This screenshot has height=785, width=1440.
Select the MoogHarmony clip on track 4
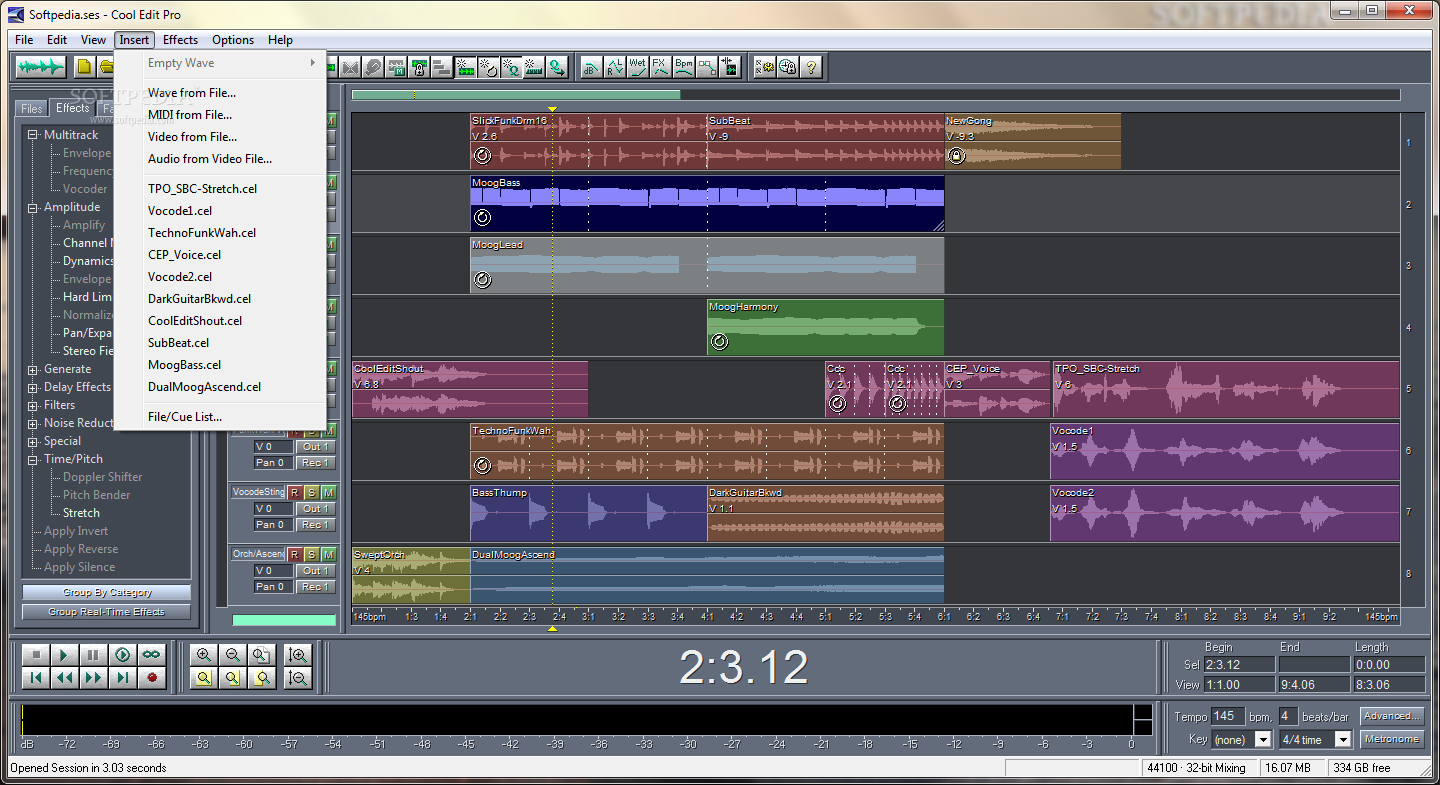[x=825, y=327]
